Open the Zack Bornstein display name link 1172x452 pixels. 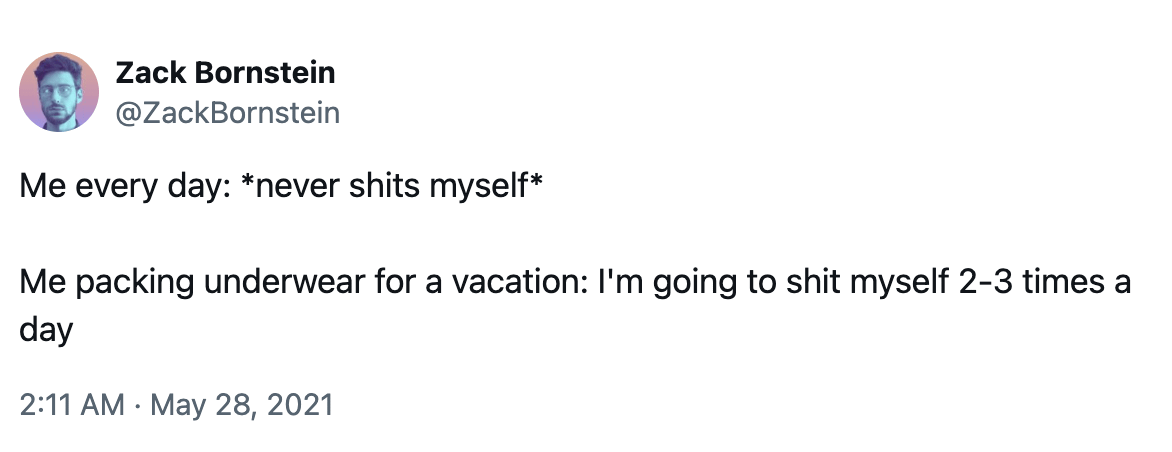tap(225, 73)
